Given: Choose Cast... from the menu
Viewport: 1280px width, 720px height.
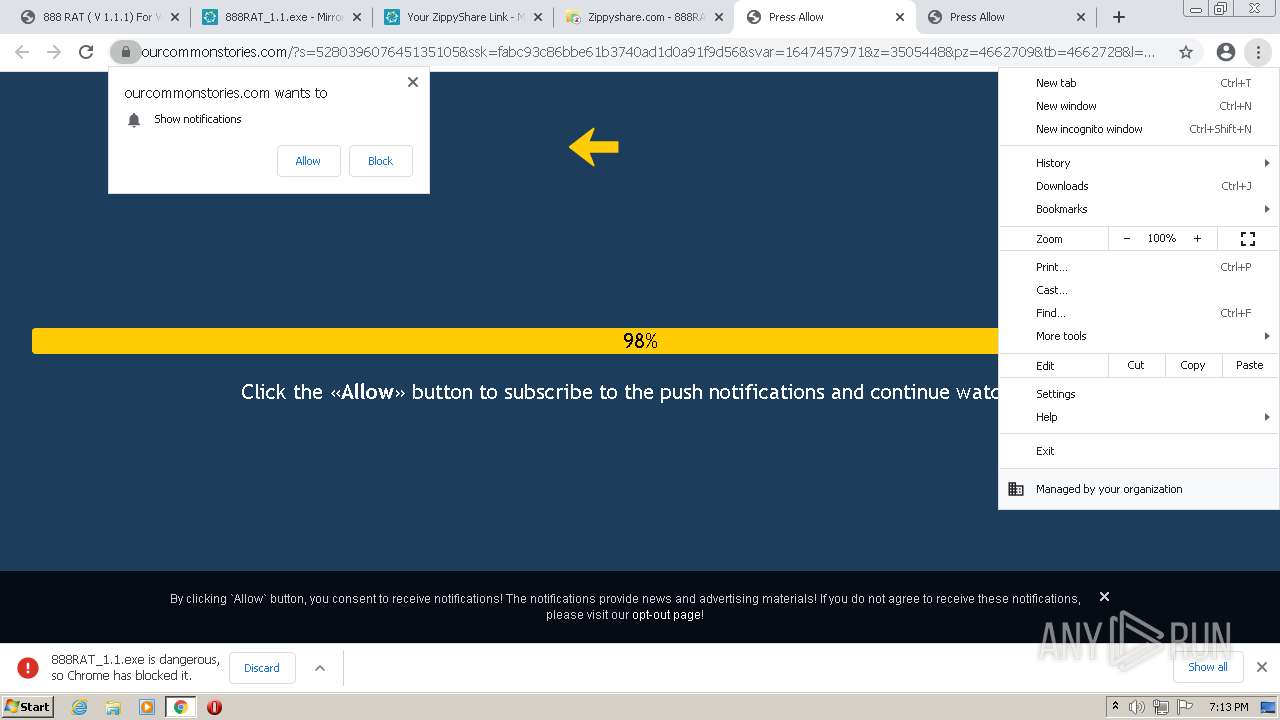Looking at the screenshot, I should tap(1139, 290).
